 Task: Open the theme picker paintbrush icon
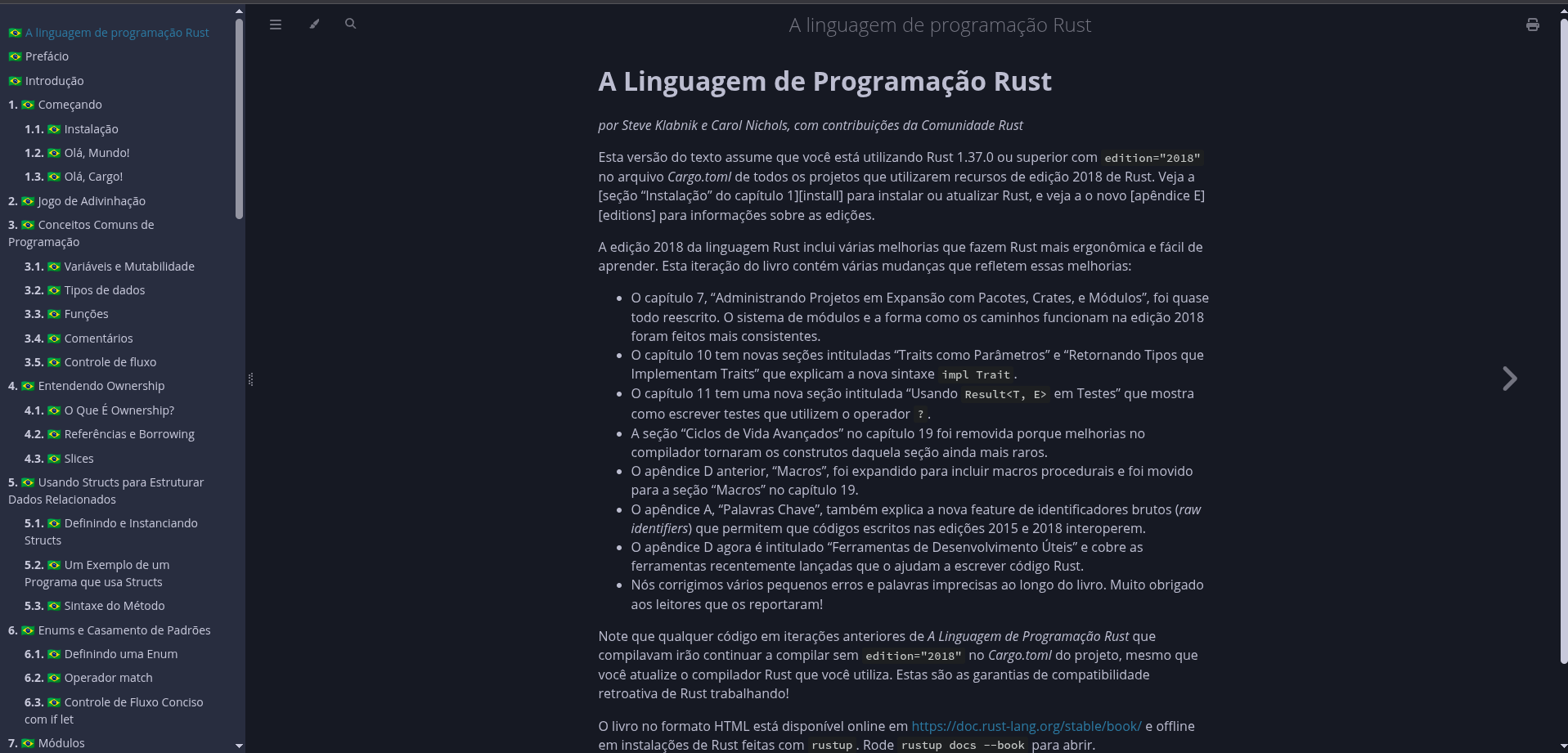[x=314, y=25]
